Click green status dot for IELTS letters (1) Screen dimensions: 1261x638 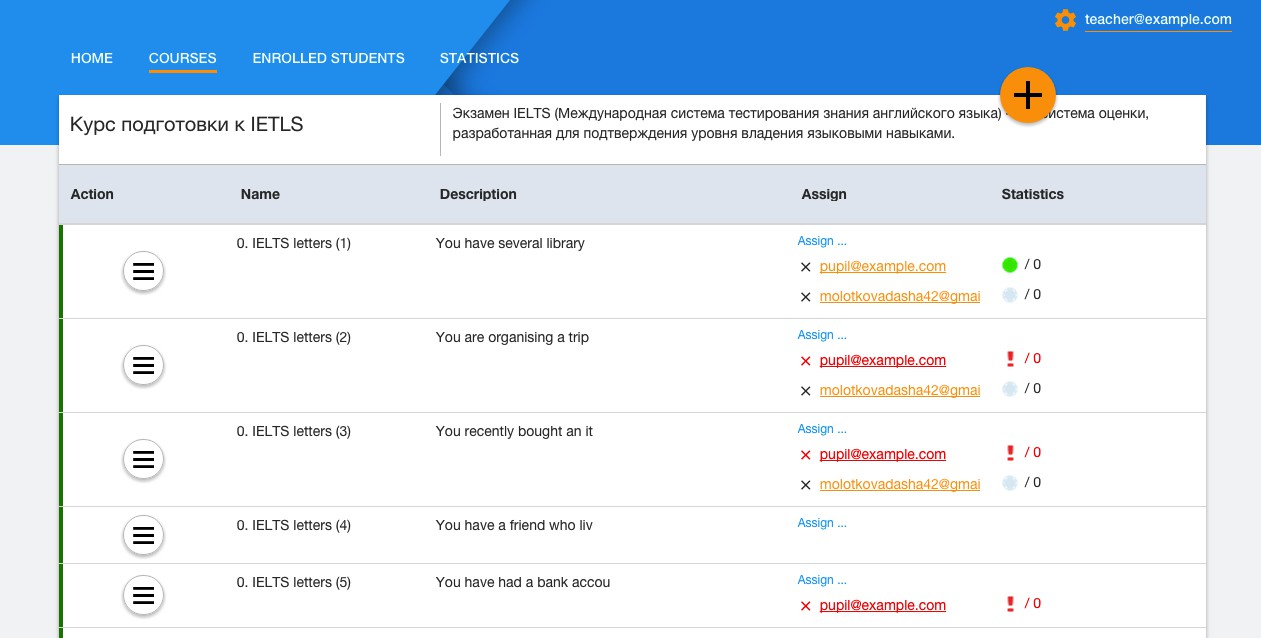[1009, 265]
